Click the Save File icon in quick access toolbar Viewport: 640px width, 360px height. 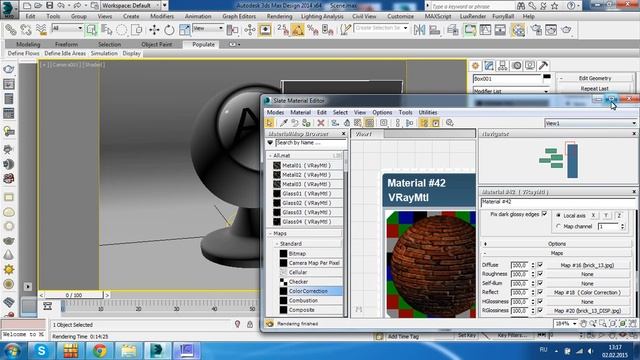(x=49, y=5)
